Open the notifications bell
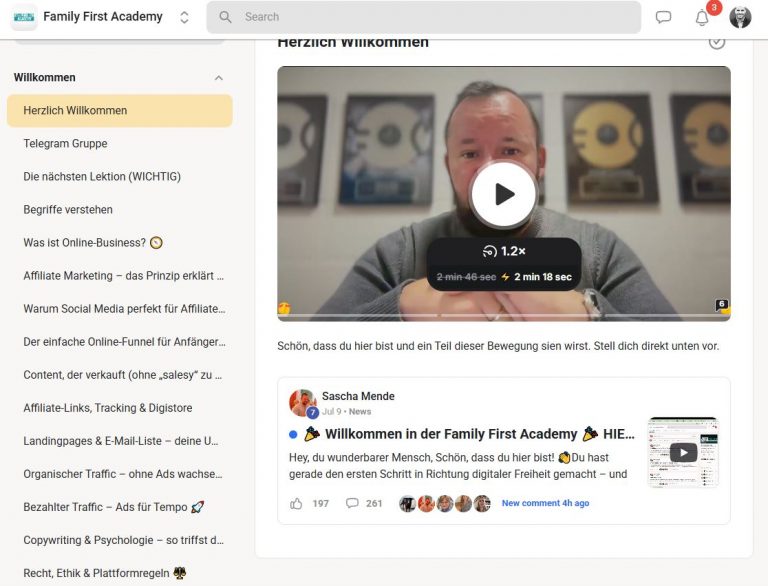This screenshot has width=768, height=586. point(702,17)
